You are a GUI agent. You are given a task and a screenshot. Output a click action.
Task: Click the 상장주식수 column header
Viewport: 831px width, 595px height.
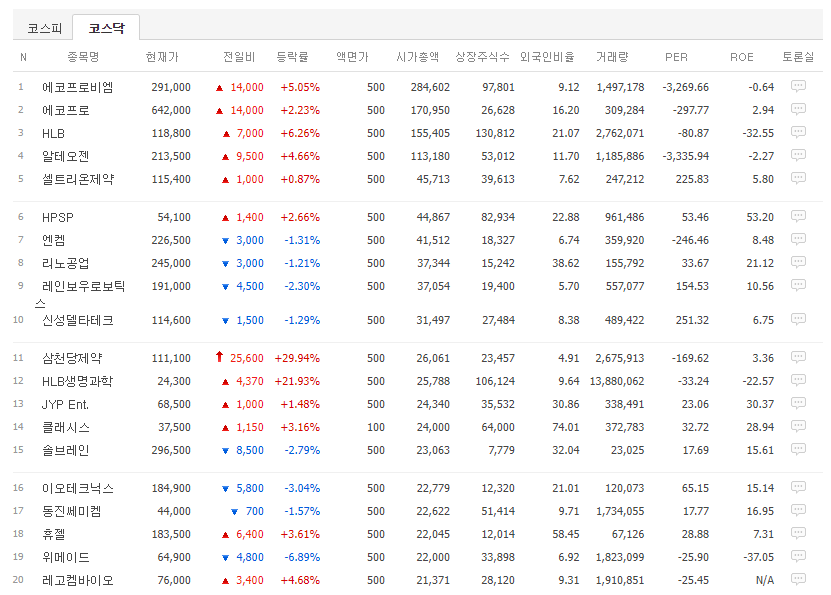482,57
